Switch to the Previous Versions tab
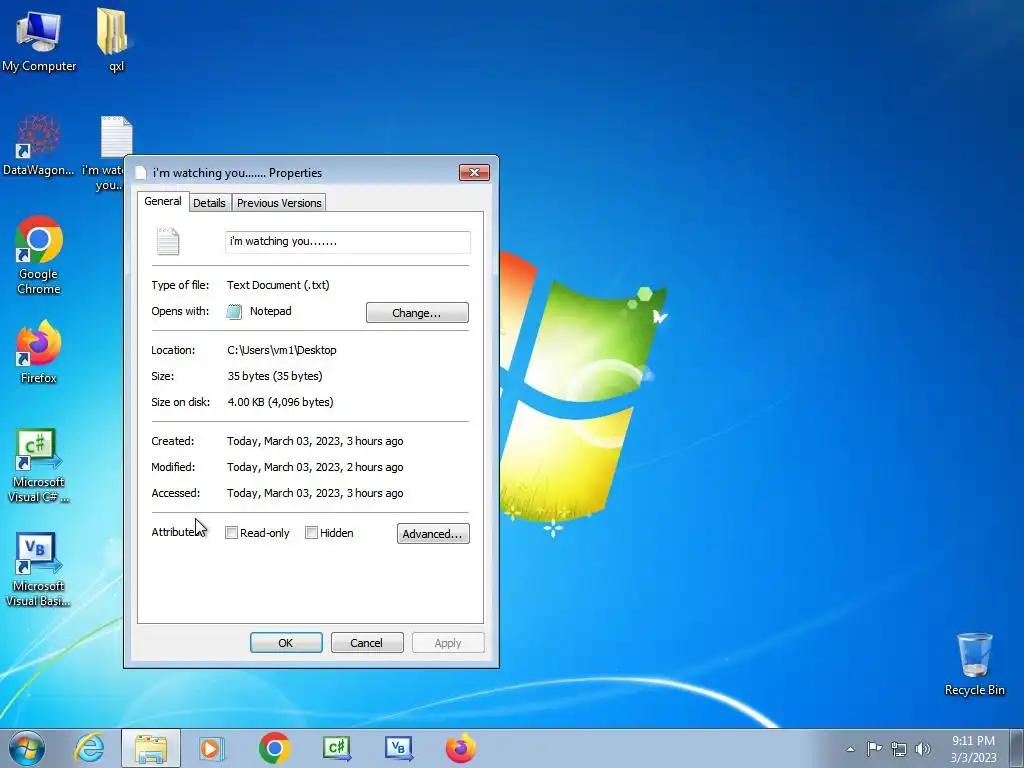Screen dimensions: 1024x768 [x=279, y=203]
